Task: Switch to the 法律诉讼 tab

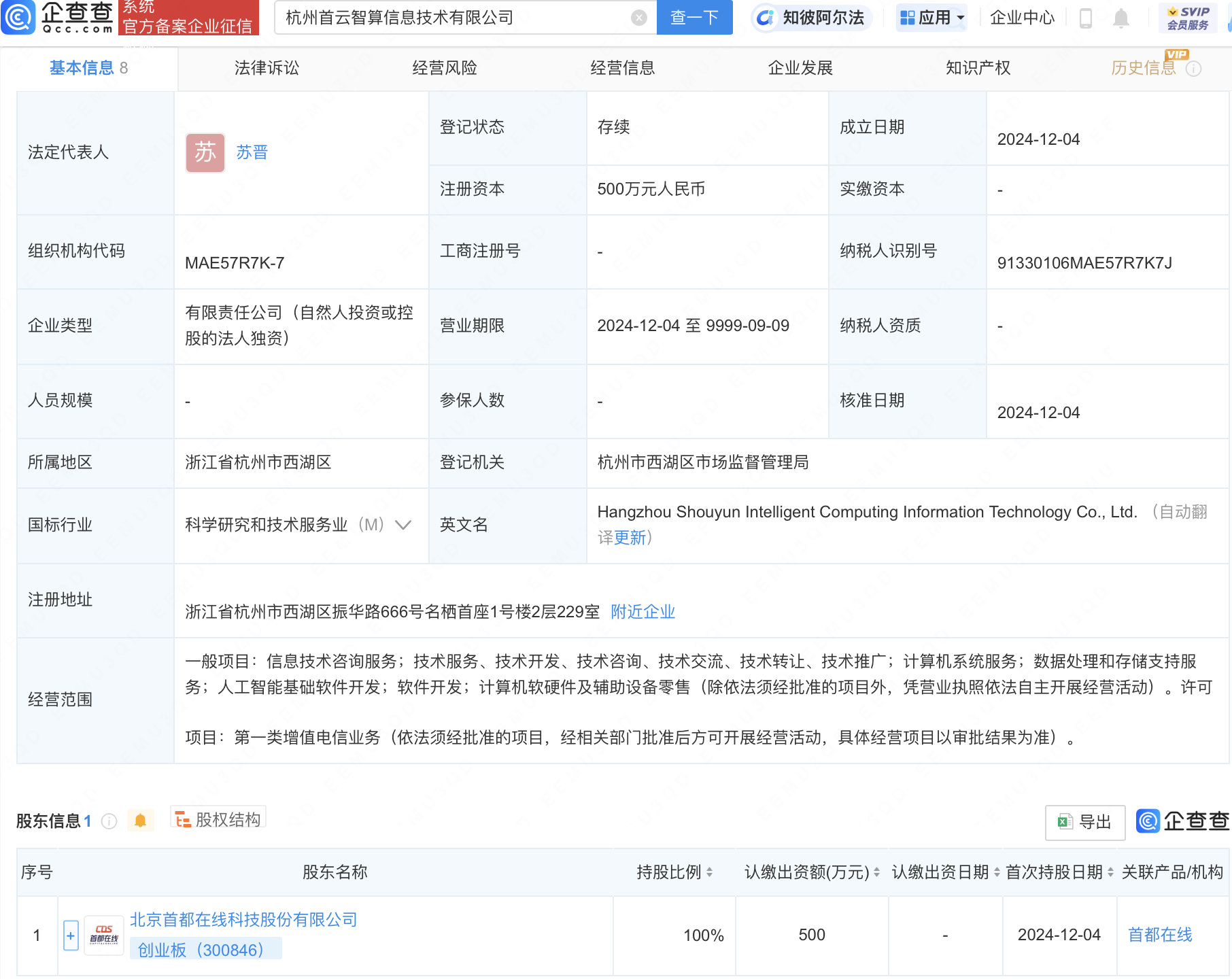Action: [x=267, y=68]
